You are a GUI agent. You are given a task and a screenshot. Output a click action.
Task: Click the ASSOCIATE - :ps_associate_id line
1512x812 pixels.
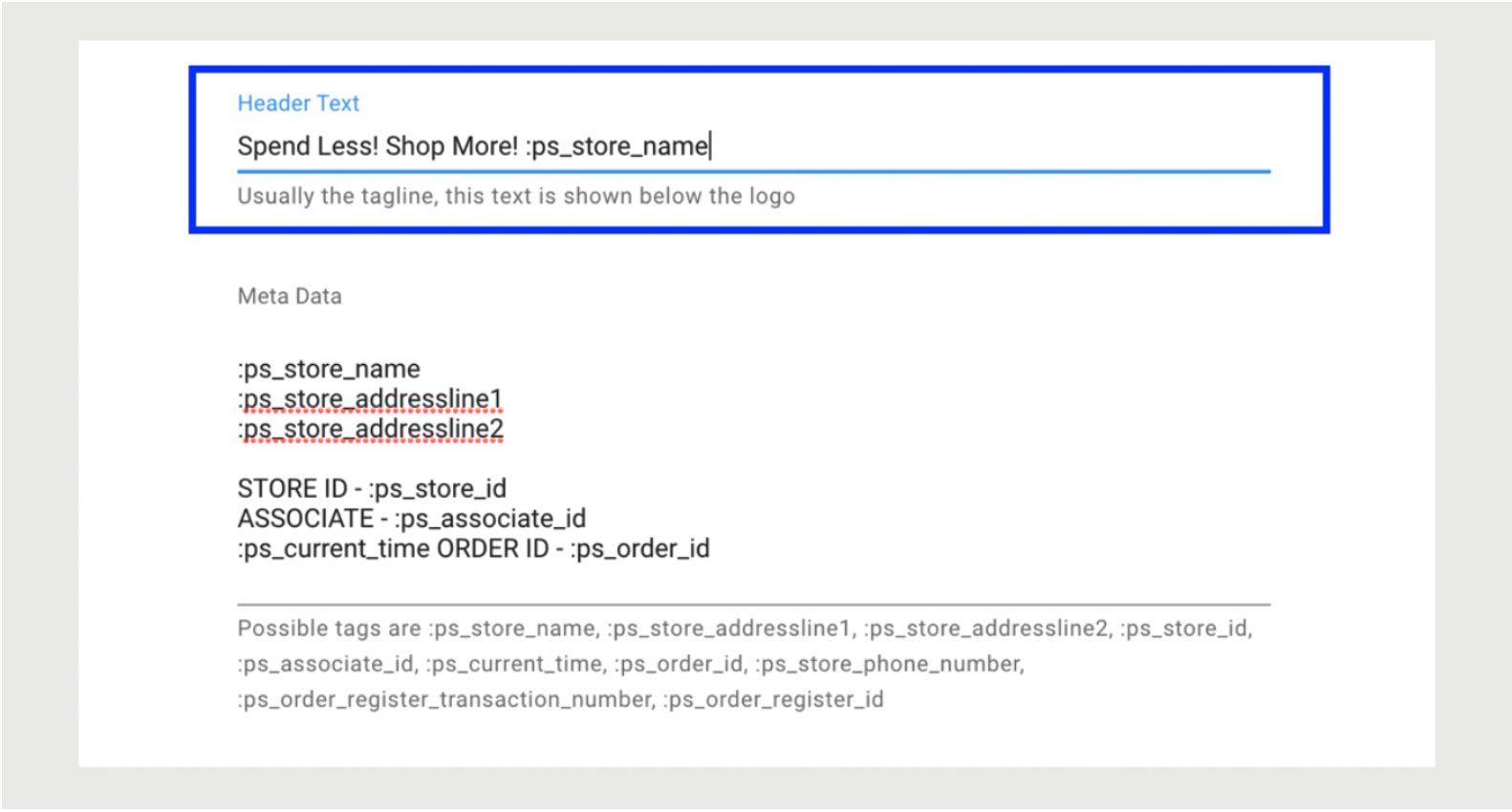[x=412, y=519]
